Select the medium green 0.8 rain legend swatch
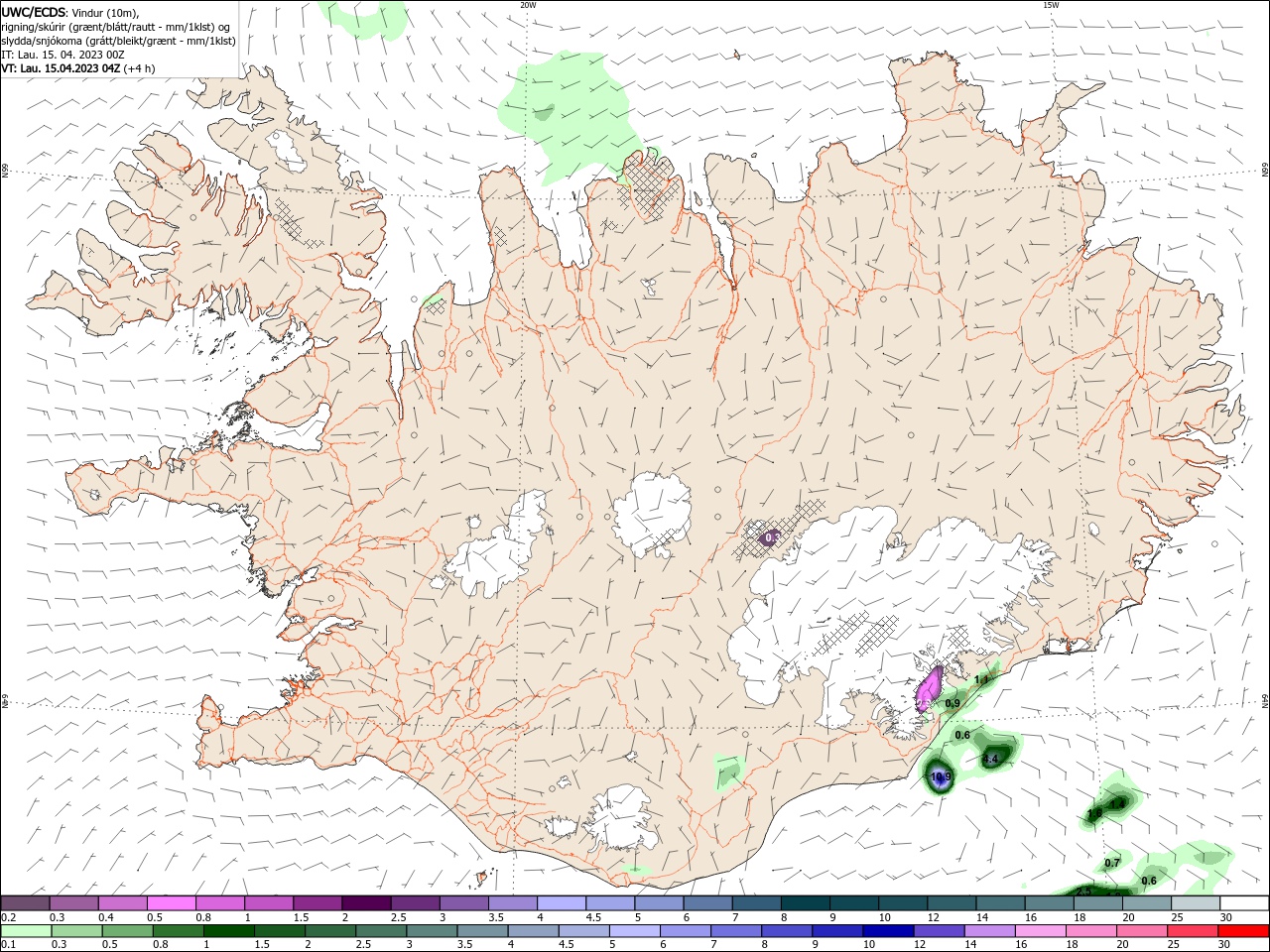1270x952 pixels. pos(178,930)
